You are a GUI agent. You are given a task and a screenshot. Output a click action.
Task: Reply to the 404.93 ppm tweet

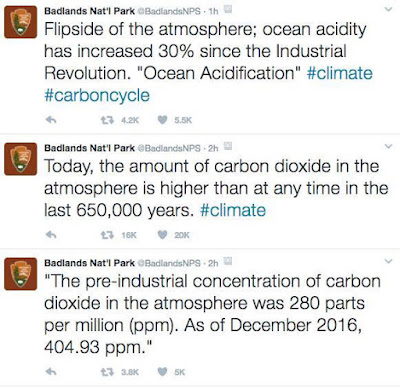click(x=51, y=372)
